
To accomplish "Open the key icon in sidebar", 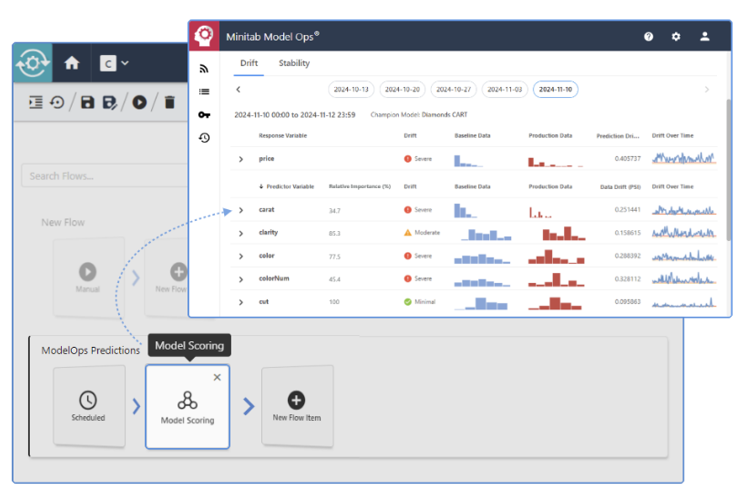I will (x=204, y=115).
